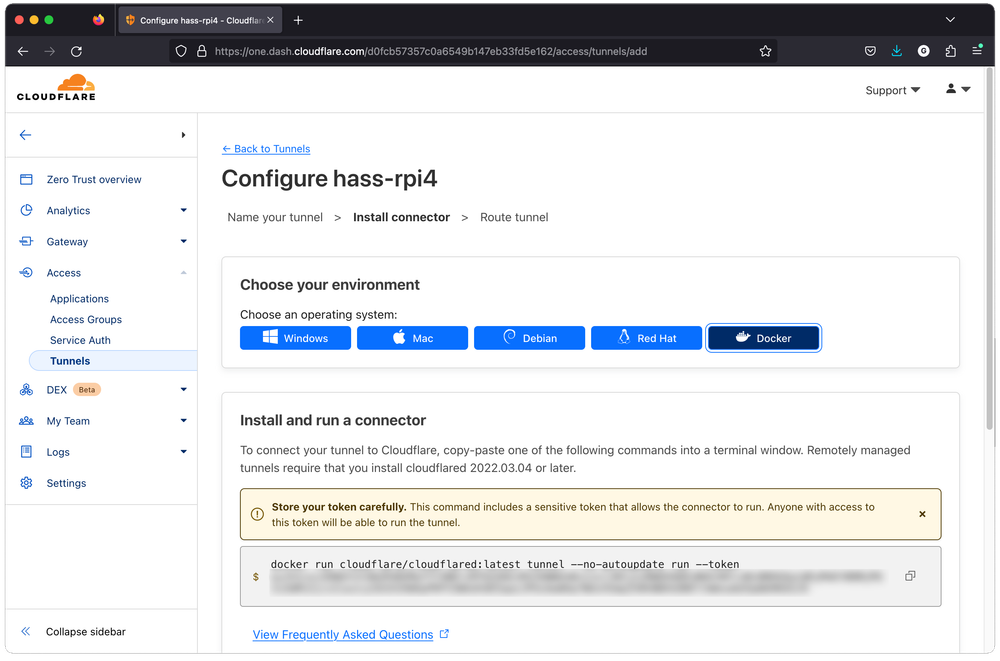Open Firefox extensions menu
Screen dimensions: 1000x661
950,51
